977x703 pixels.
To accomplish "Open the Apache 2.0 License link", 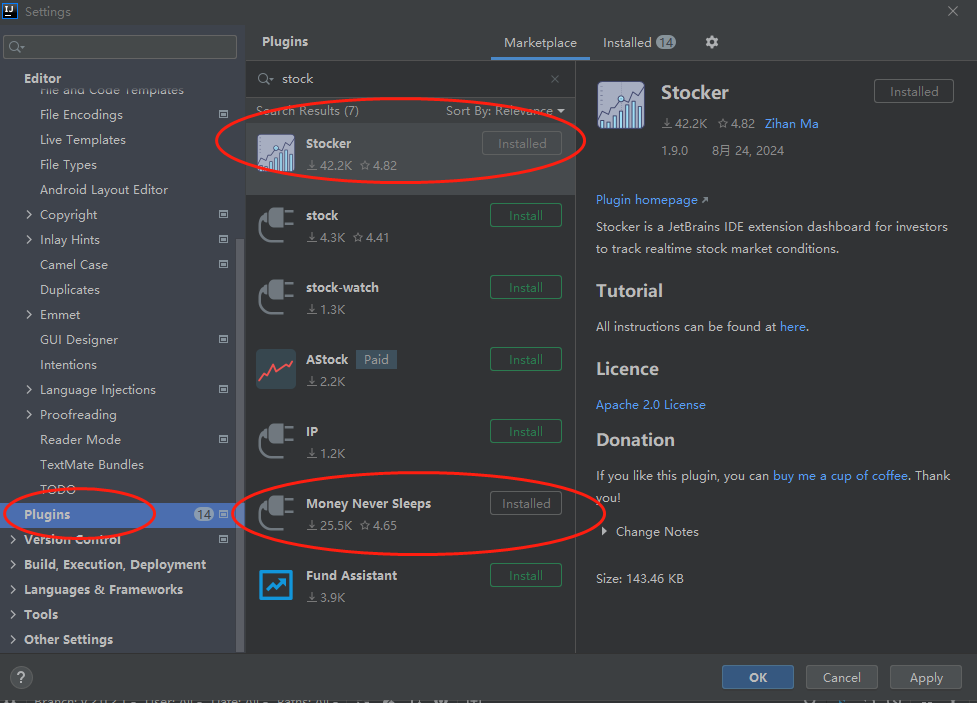I will [651, 404].
